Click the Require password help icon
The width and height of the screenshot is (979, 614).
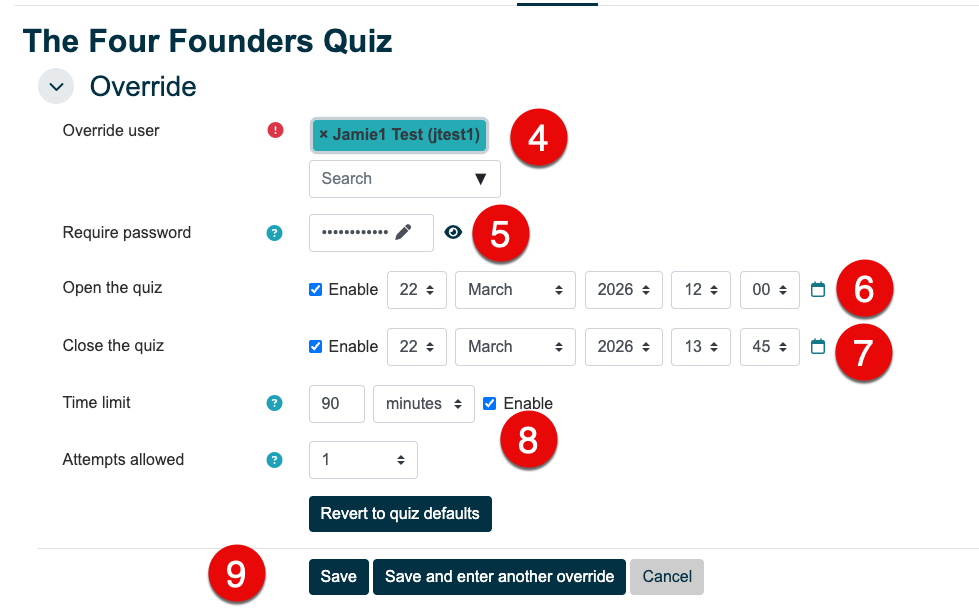pyautogui.click(x=275, y=233)
